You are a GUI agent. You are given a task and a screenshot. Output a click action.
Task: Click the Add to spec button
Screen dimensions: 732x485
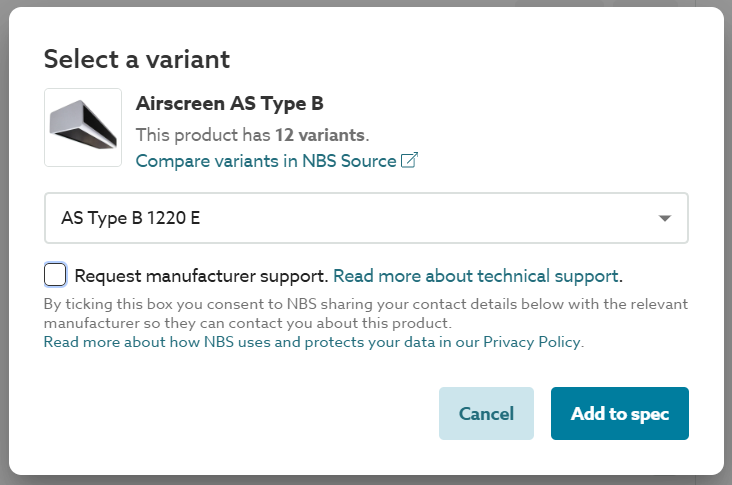point(619,413)
